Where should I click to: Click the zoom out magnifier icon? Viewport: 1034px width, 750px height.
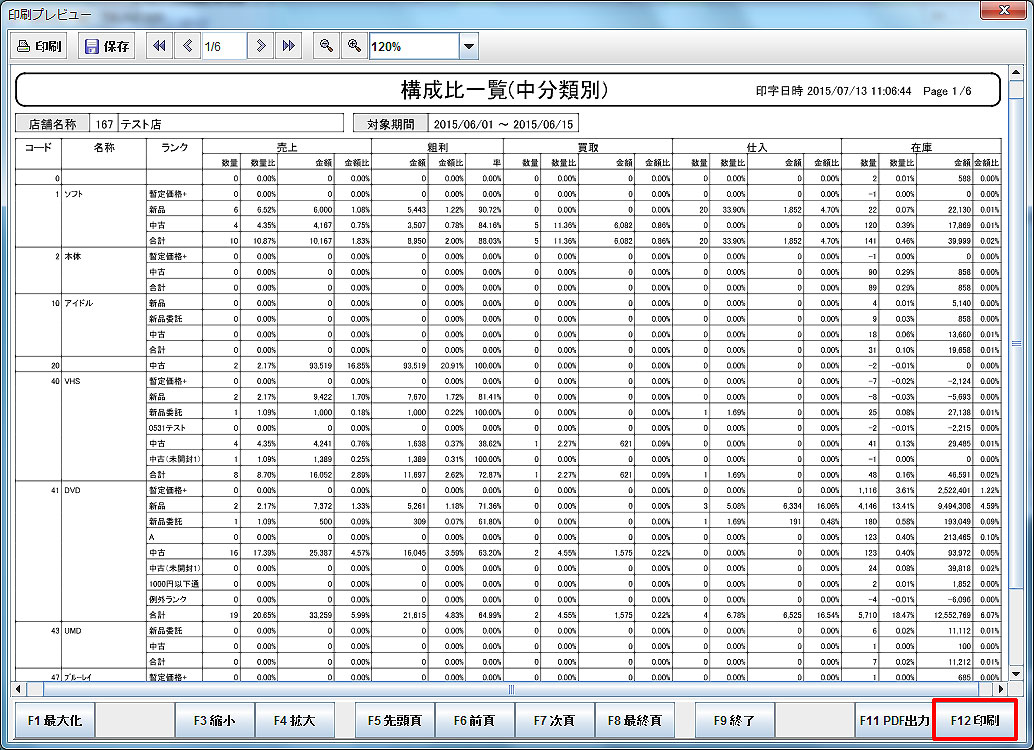pos(325,46)
